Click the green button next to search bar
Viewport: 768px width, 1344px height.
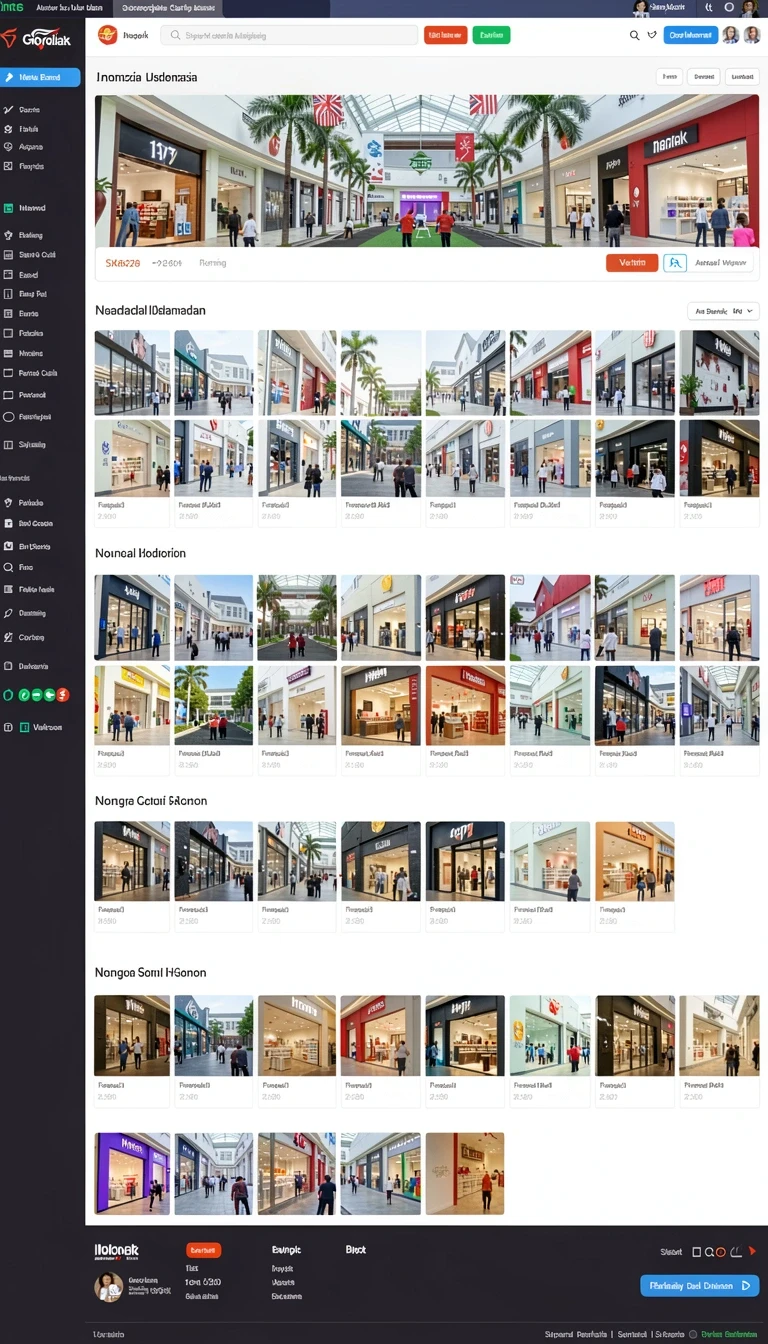(x=491, y=35)
